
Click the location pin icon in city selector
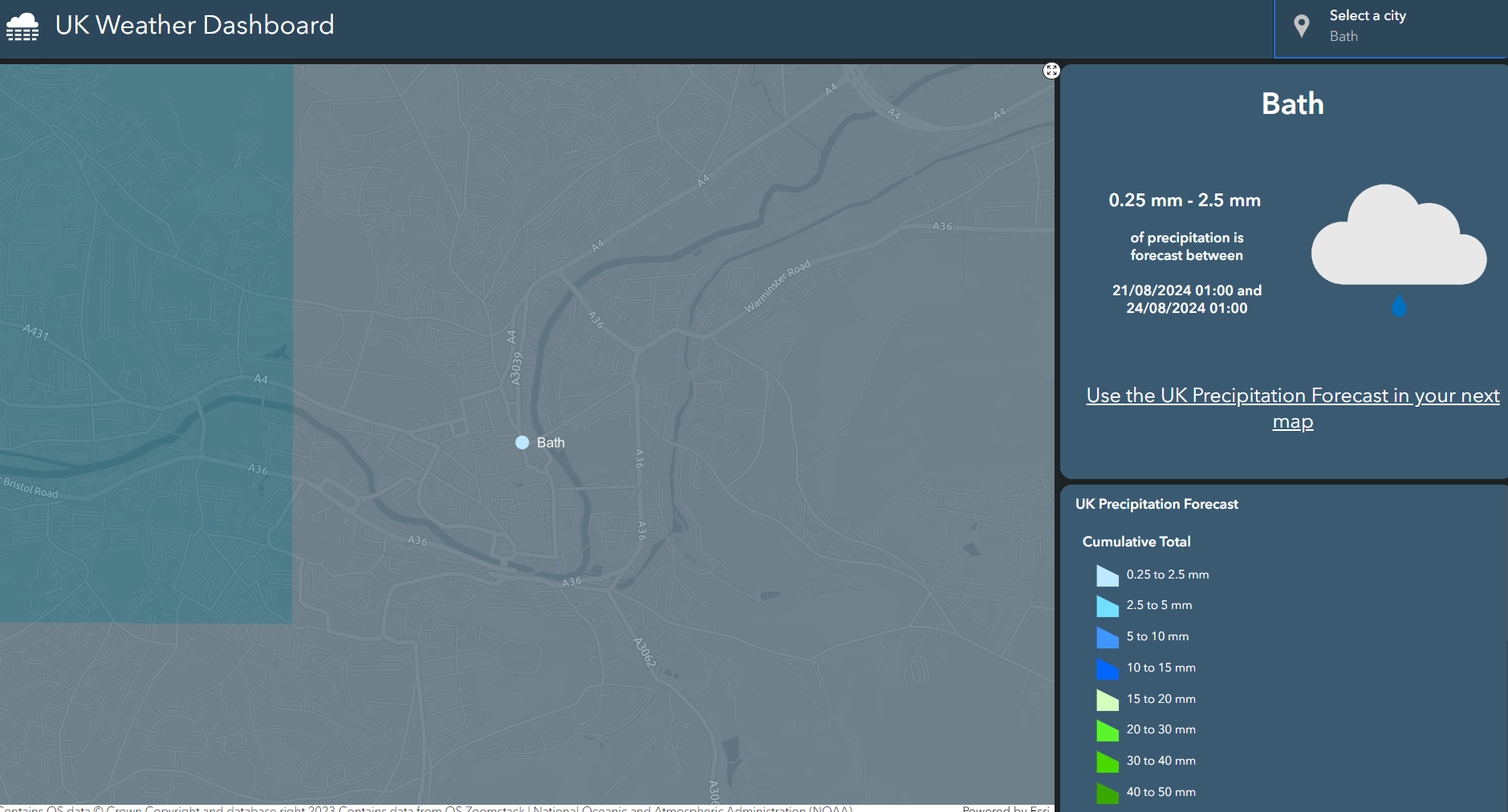tap(1302, 26)
